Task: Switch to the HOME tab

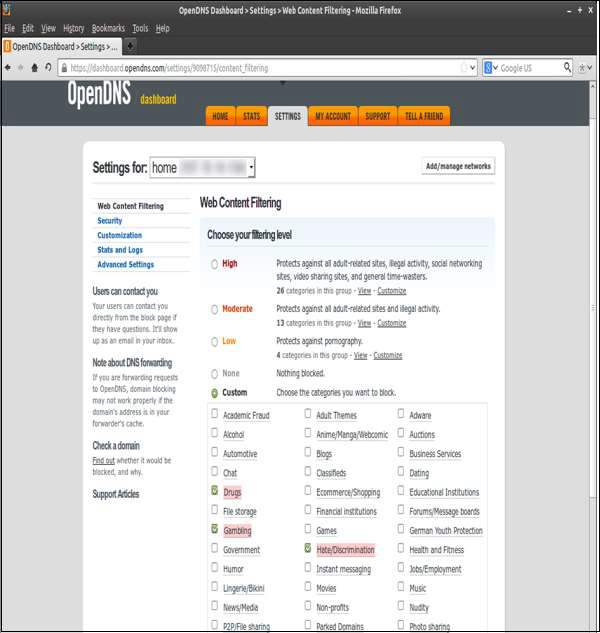Action: (220, 116)
